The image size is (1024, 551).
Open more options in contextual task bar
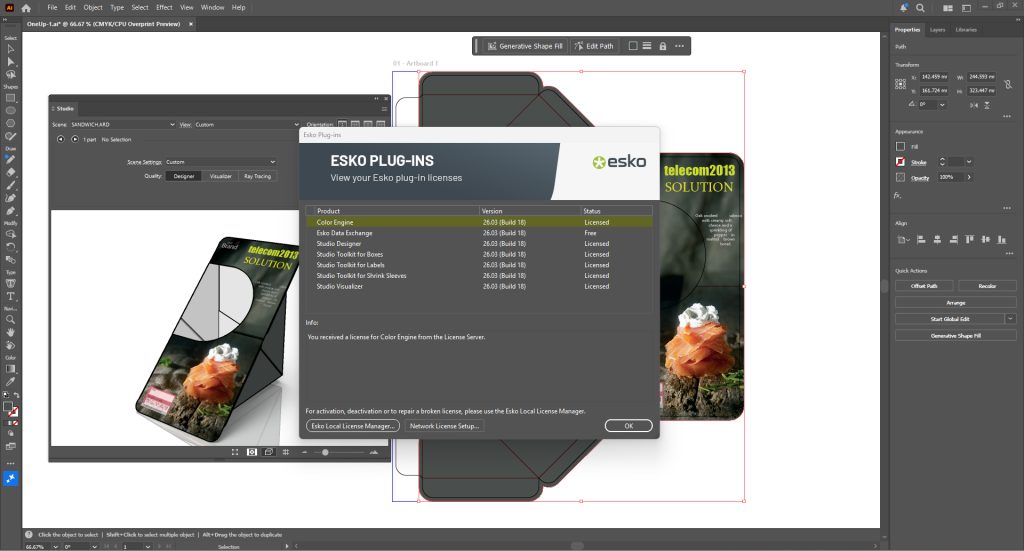[x=679, y=46]
